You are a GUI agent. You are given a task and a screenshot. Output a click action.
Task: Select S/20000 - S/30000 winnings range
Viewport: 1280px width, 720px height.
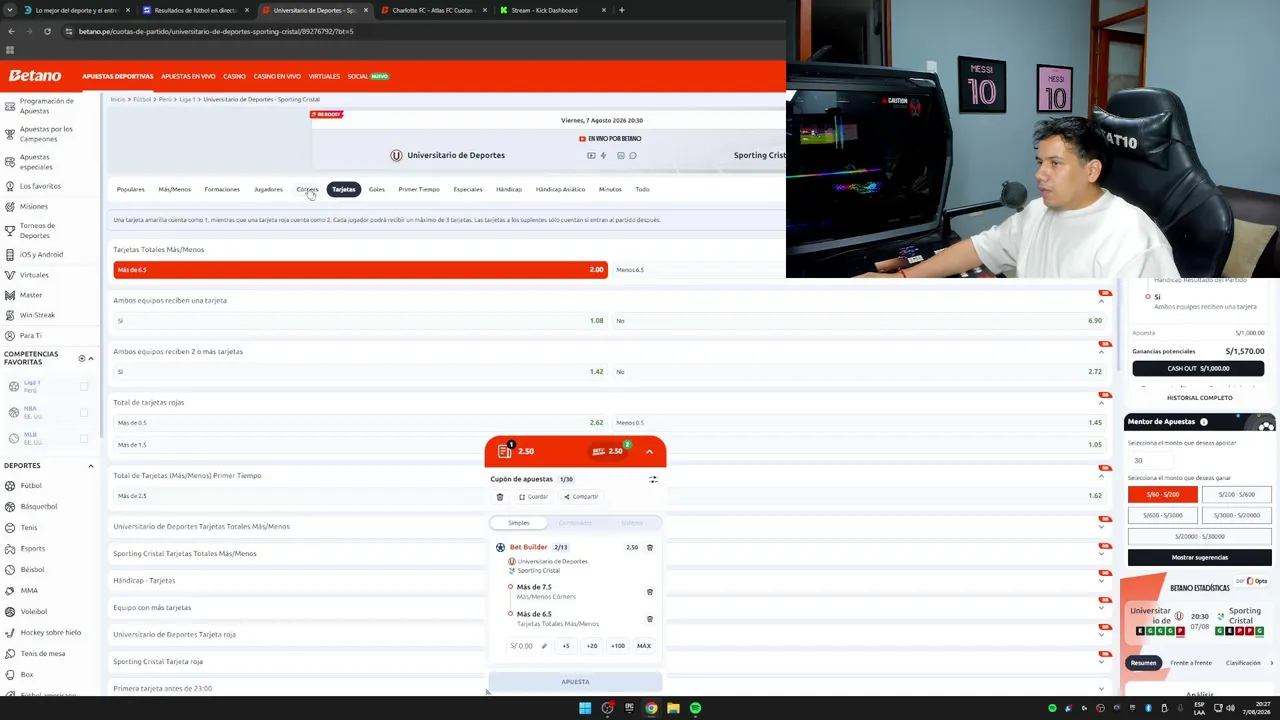coord(1200,536)
